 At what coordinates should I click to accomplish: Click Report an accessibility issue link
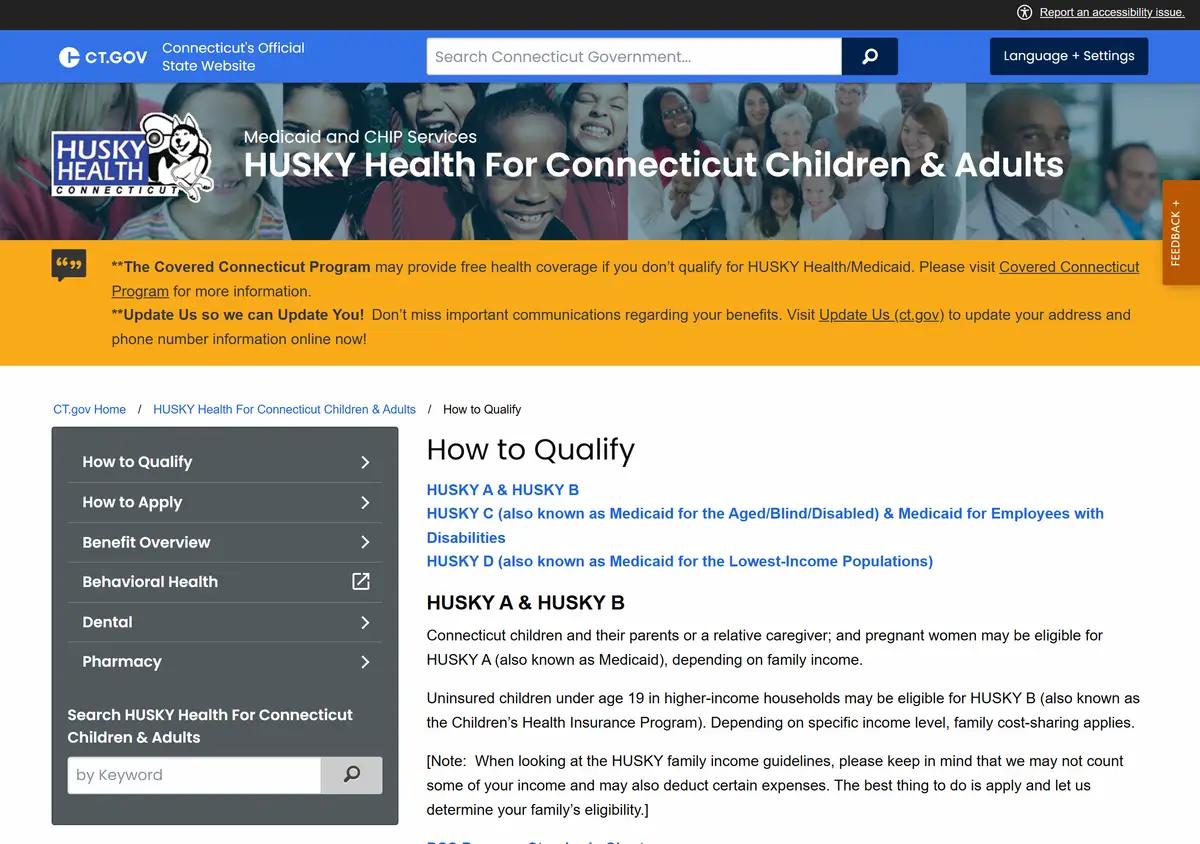1112,12
